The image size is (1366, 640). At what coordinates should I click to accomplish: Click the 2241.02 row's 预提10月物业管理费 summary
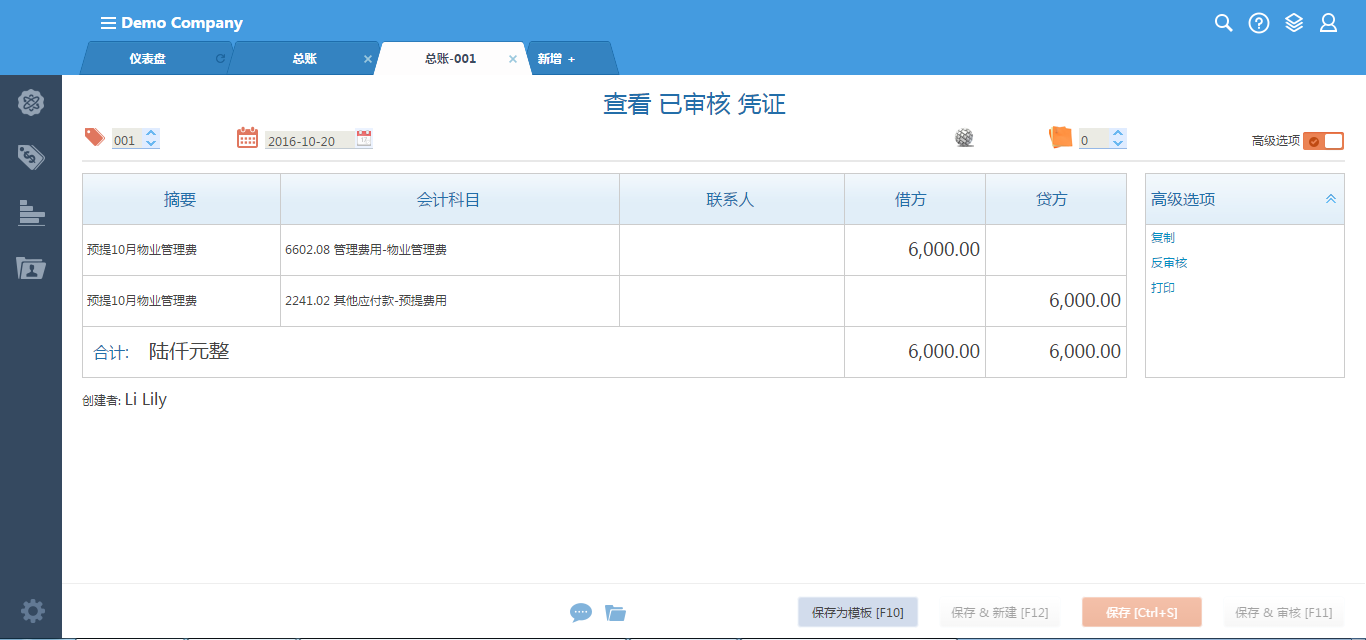pyautogui.click(x=142, y=301)
